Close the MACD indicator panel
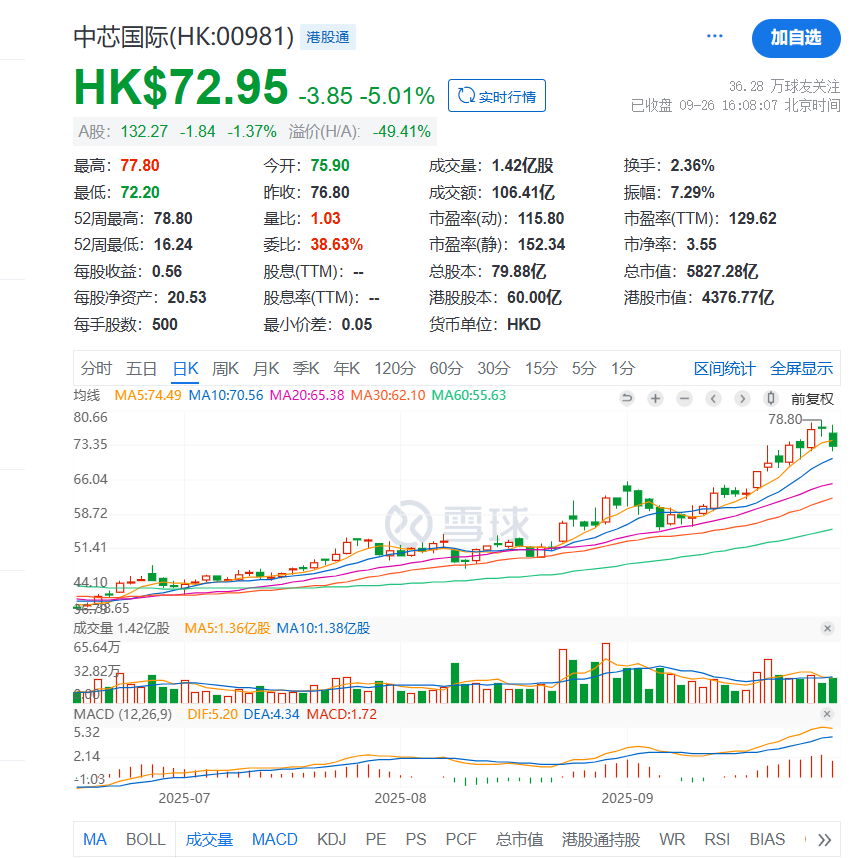This screenshot has height=858, width=855. [x=827, y=714]
